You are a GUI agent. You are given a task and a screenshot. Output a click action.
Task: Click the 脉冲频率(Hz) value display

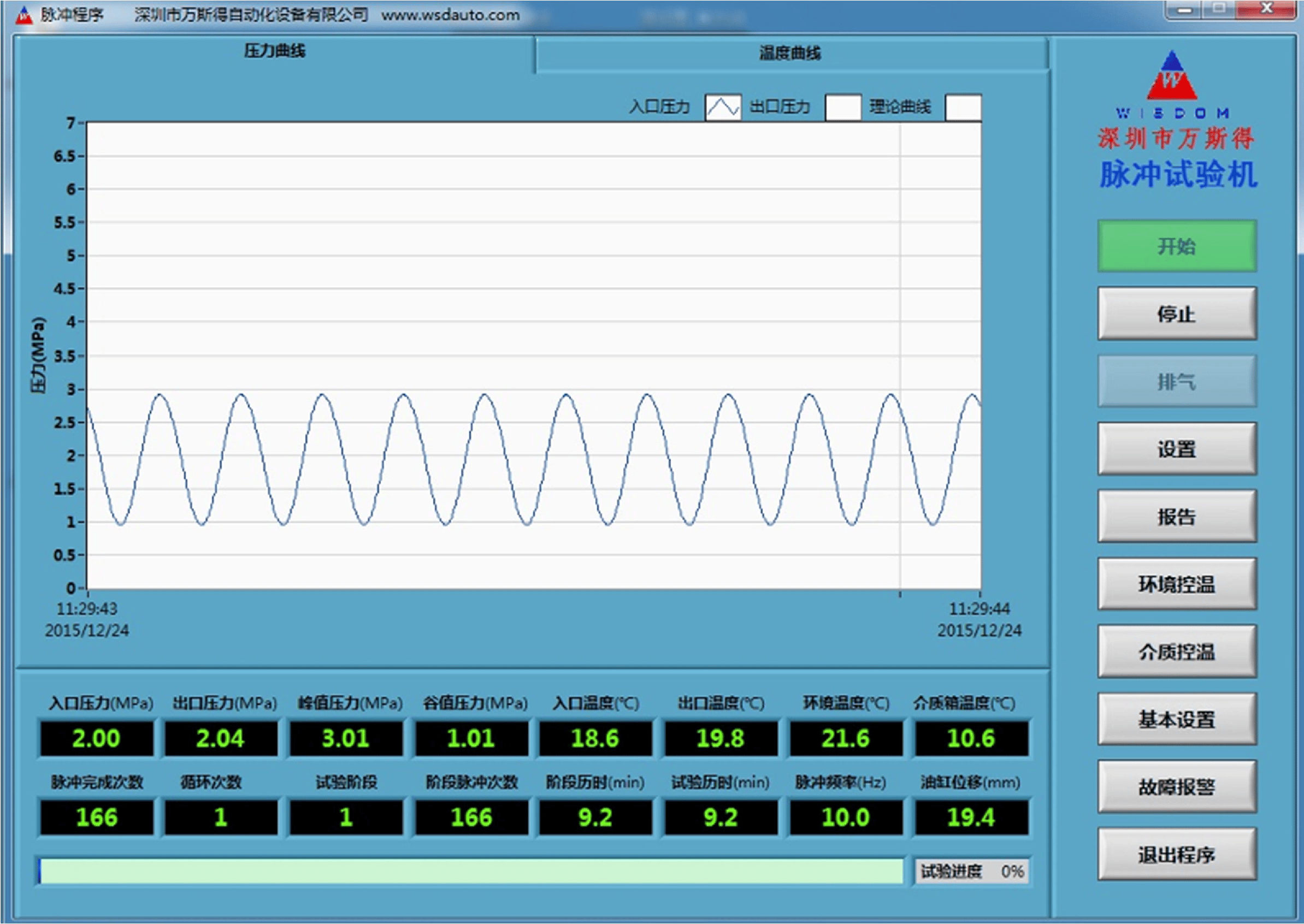click(845, 818)
